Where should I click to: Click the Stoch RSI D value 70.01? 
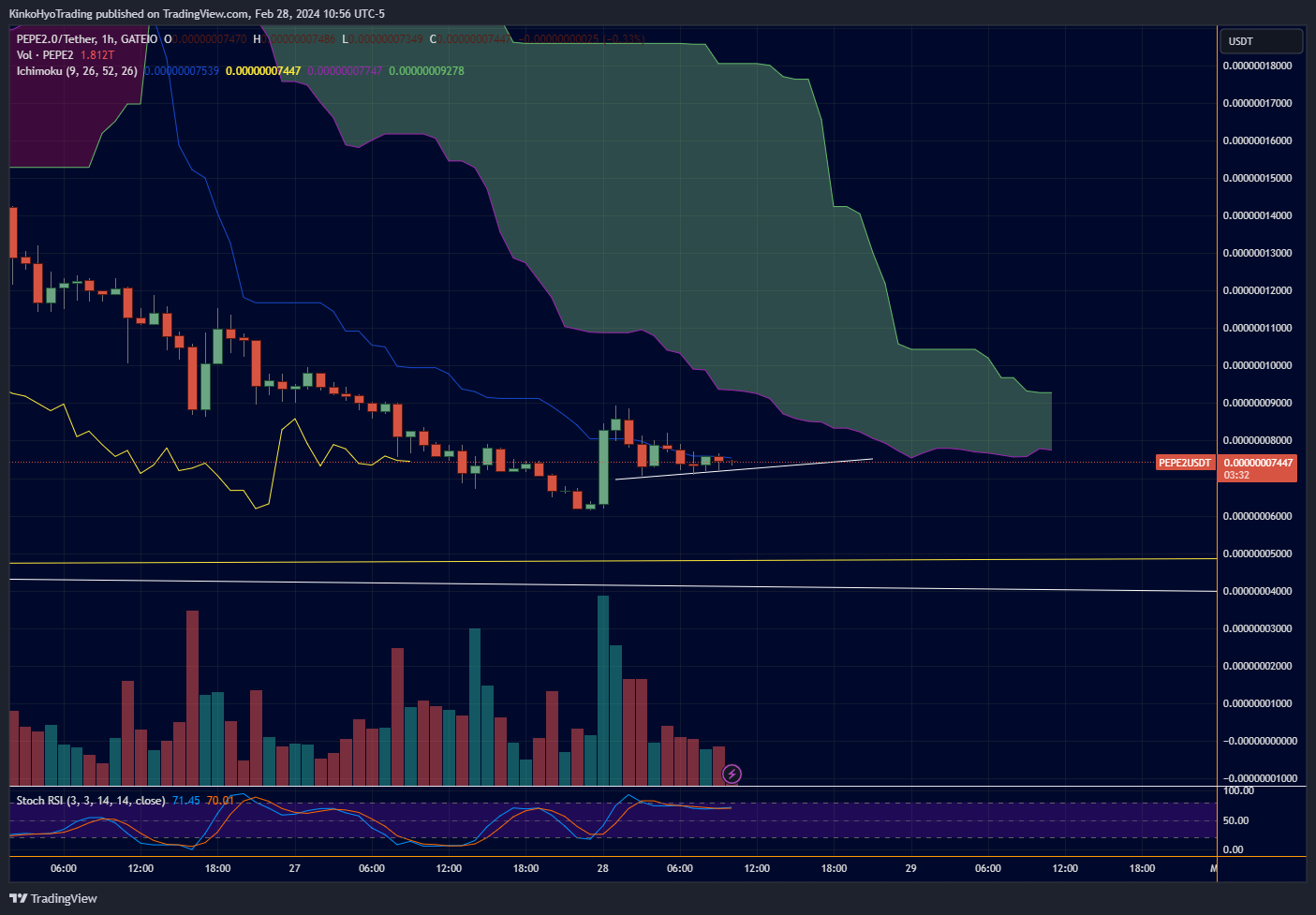tap(220, 801)
